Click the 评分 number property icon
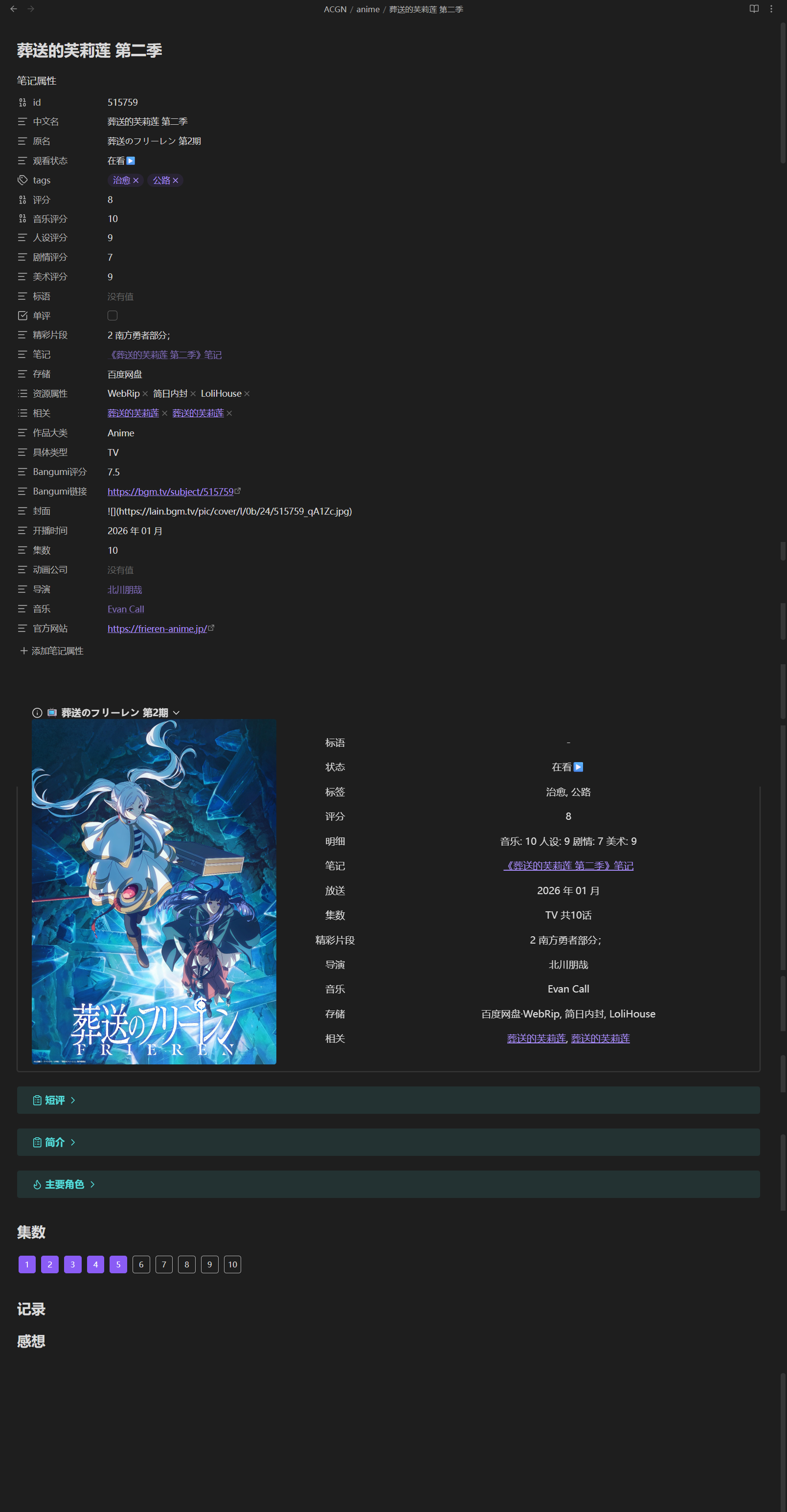This screenshot has width=787, height=1512. [22, 200]
